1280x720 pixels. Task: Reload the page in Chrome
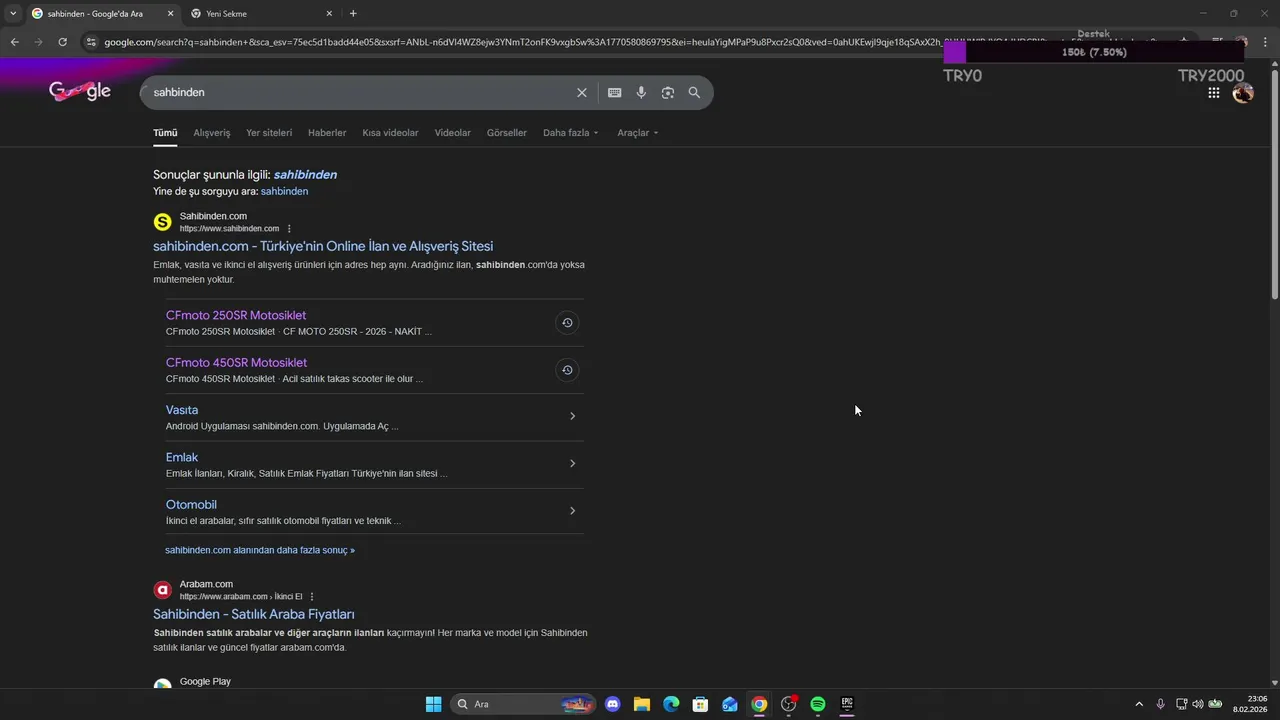pyautogui.click(x=62, y=42)
